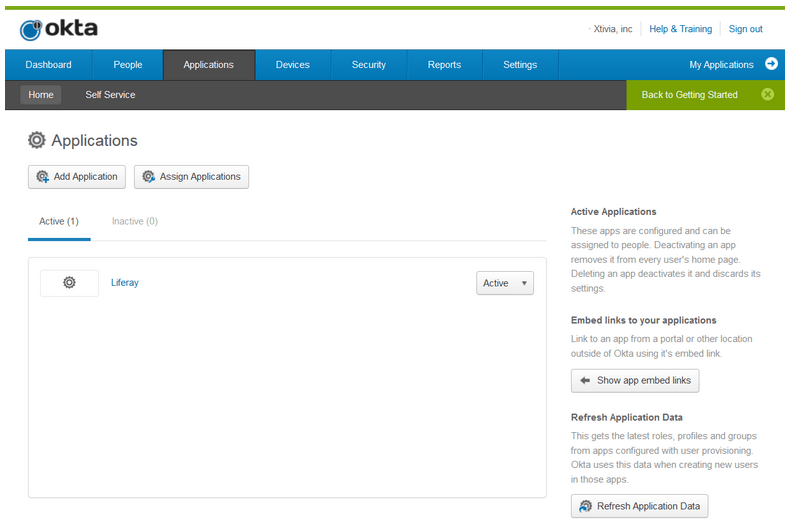Image resolution: width=787 pixels, height=528 pixels.
Task: Click the My Applications arrow icon
Action: 770,64
